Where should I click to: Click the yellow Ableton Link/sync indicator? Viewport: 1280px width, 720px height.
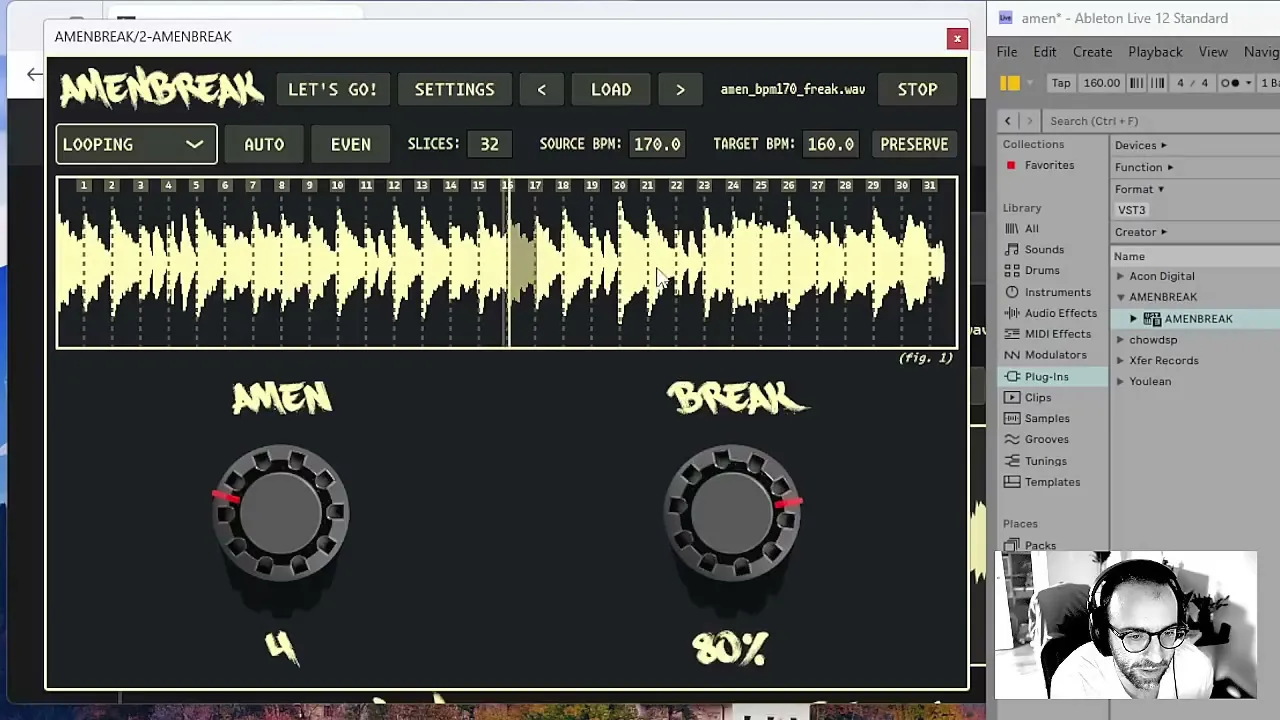click(1010, 83)
